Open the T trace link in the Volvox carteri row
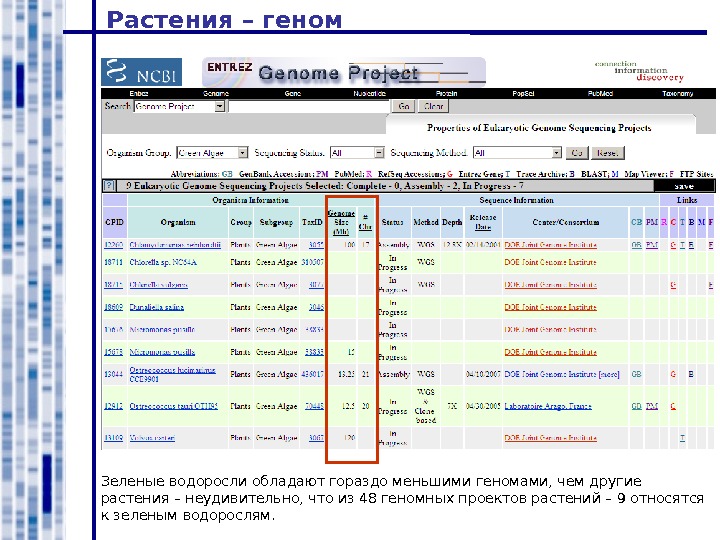720x540 pixels. click(x=682, y=438)
